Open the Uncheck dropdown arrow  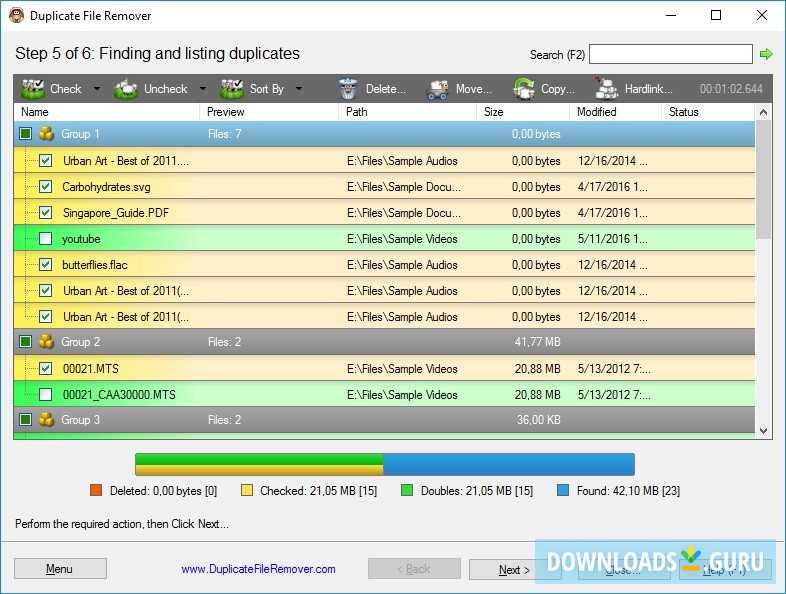203,89
